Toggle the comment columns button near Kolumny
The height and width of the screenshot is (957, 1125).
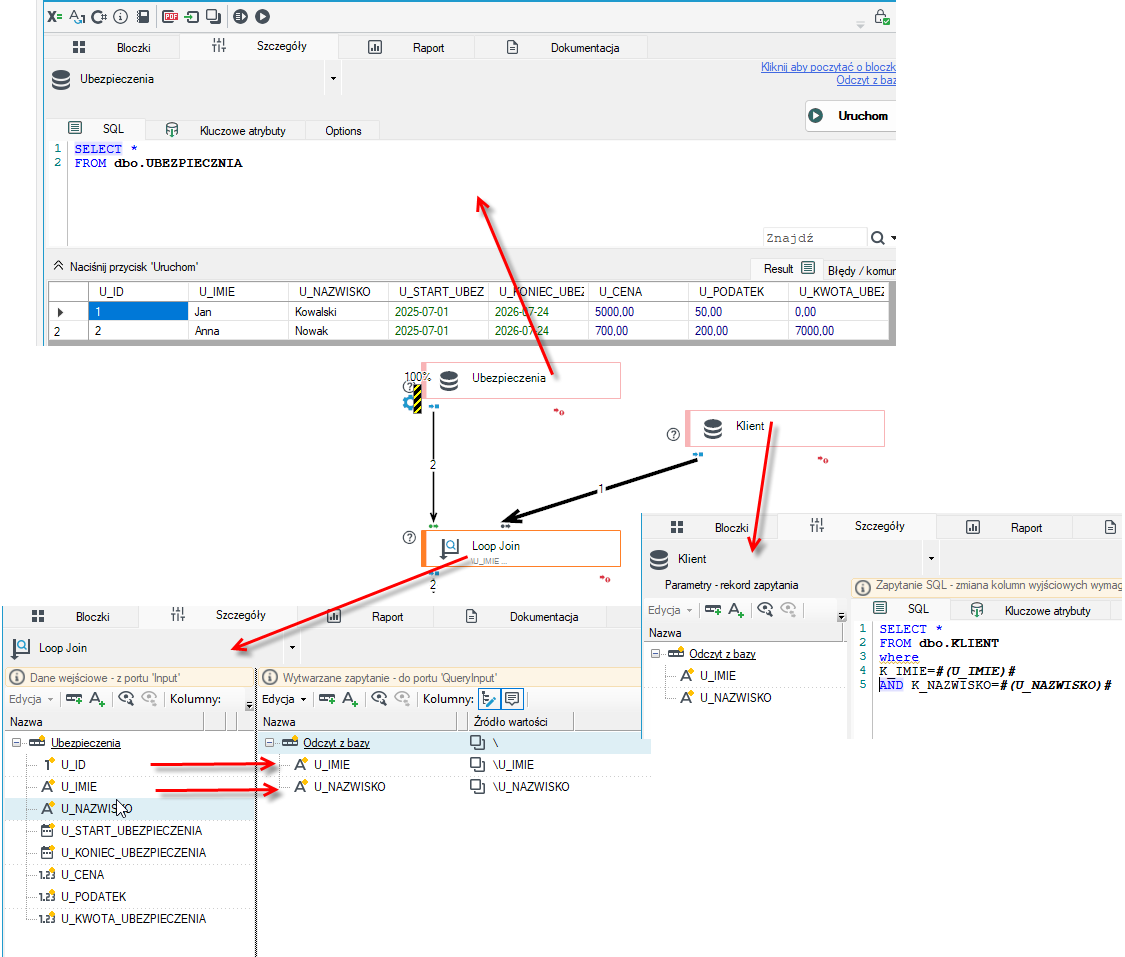click(x=512, y=699)
